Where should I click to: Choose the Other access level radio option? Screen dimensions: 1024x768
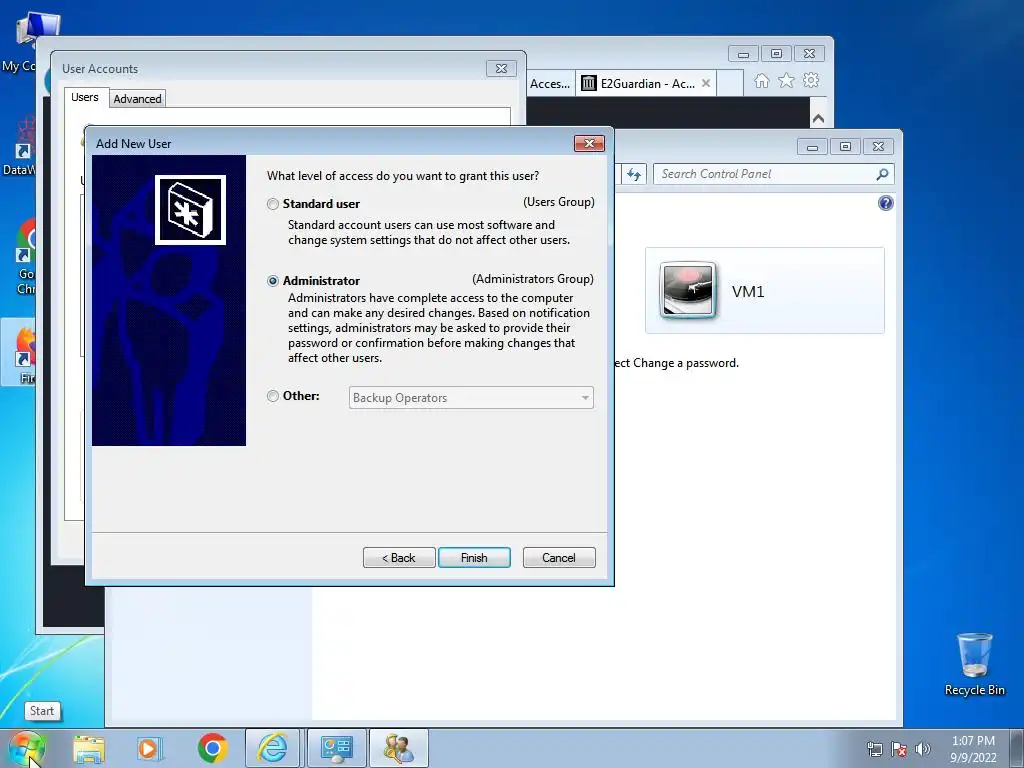point(273,396)
